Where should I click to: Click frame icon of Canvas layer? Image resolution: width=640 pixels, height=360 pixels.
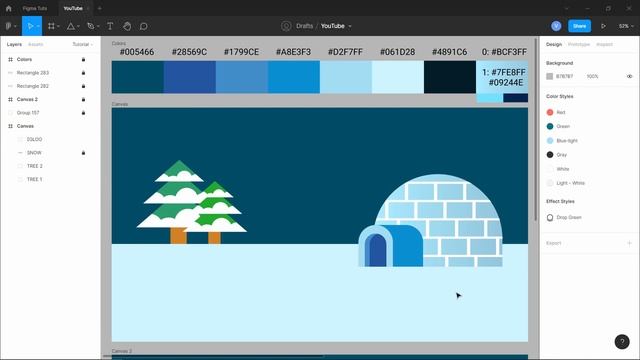pos(10,126)
